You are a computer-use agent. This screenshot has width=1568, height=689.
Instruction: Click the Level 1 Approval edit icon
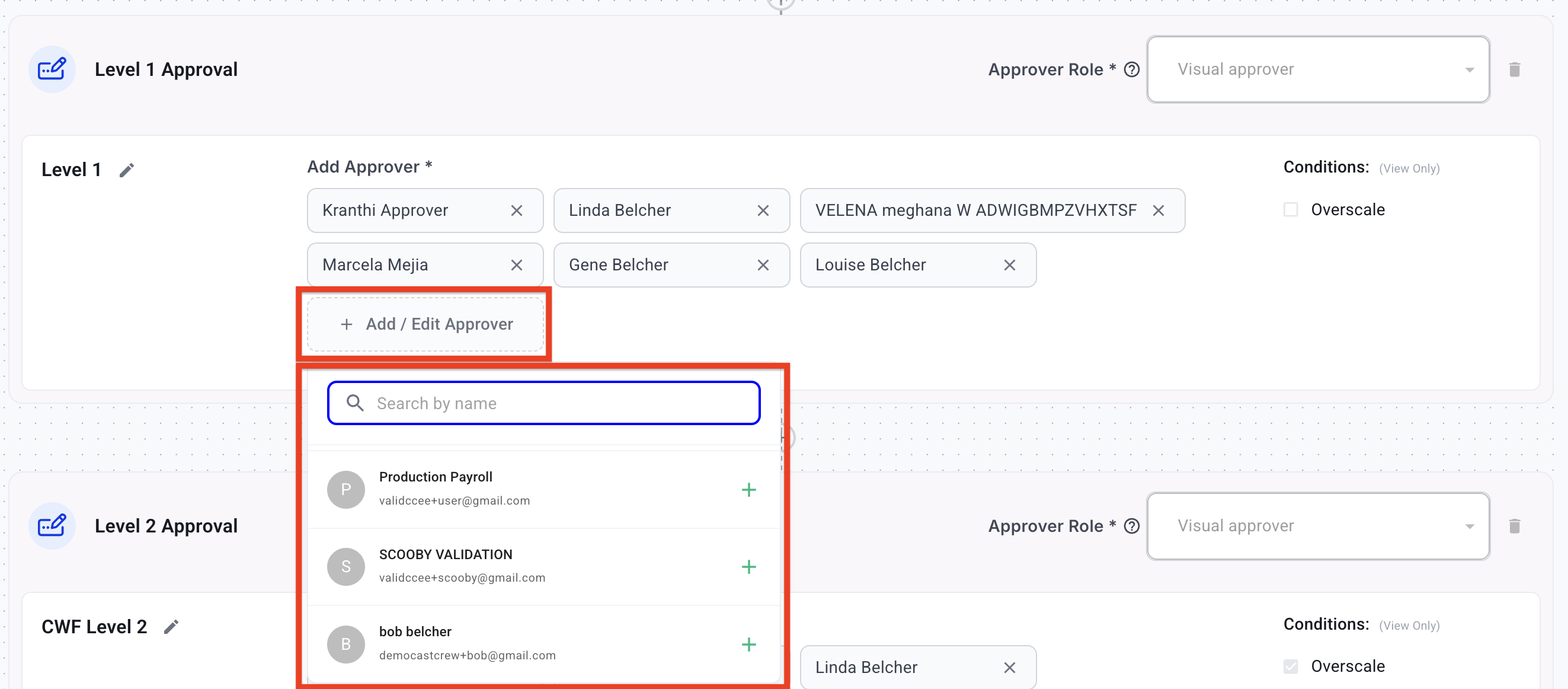pos(52,69)
